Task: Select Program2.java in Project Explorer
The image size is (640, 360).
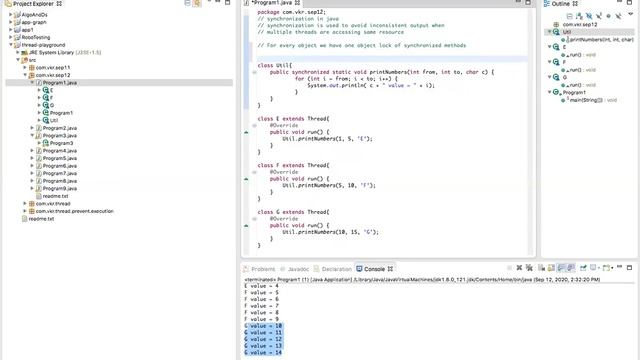Action: (x=60, y=128)
